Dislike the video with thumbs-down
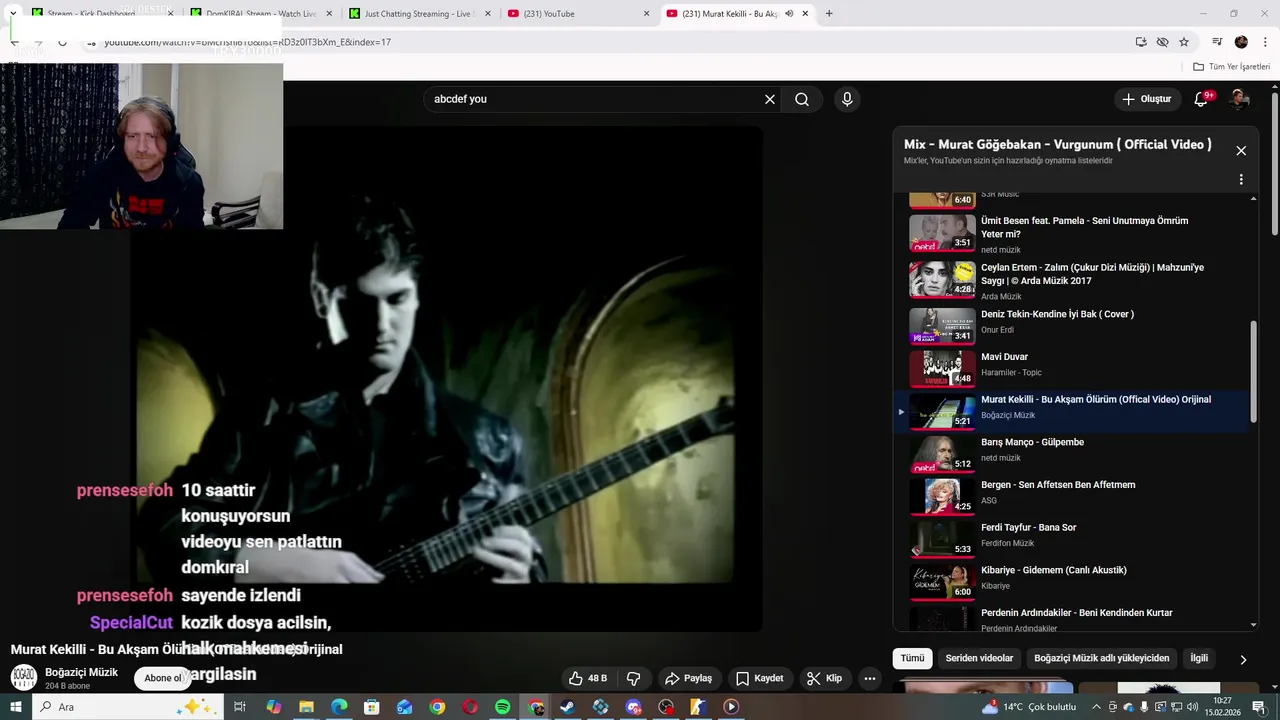This screenshot has height=720, width=1280. point(634,678)
